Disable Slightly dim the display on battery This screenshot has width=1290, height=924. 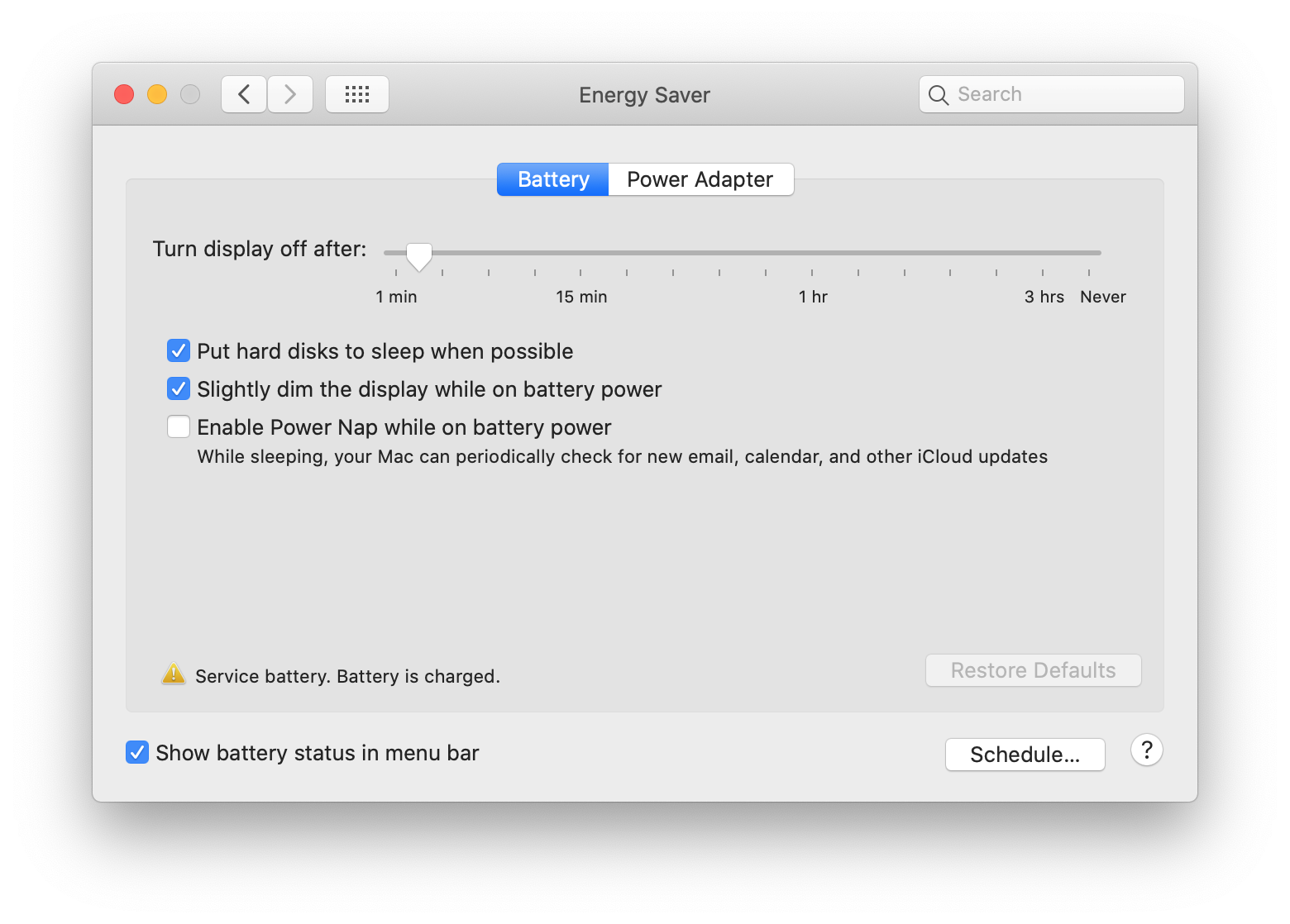179,388
